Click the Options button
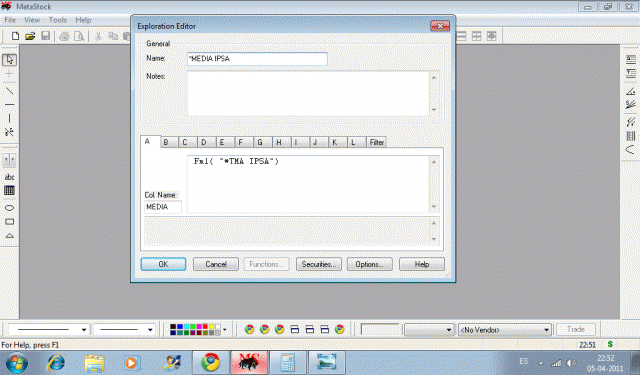The image size is (640, 375). click(x=369, y=264)
